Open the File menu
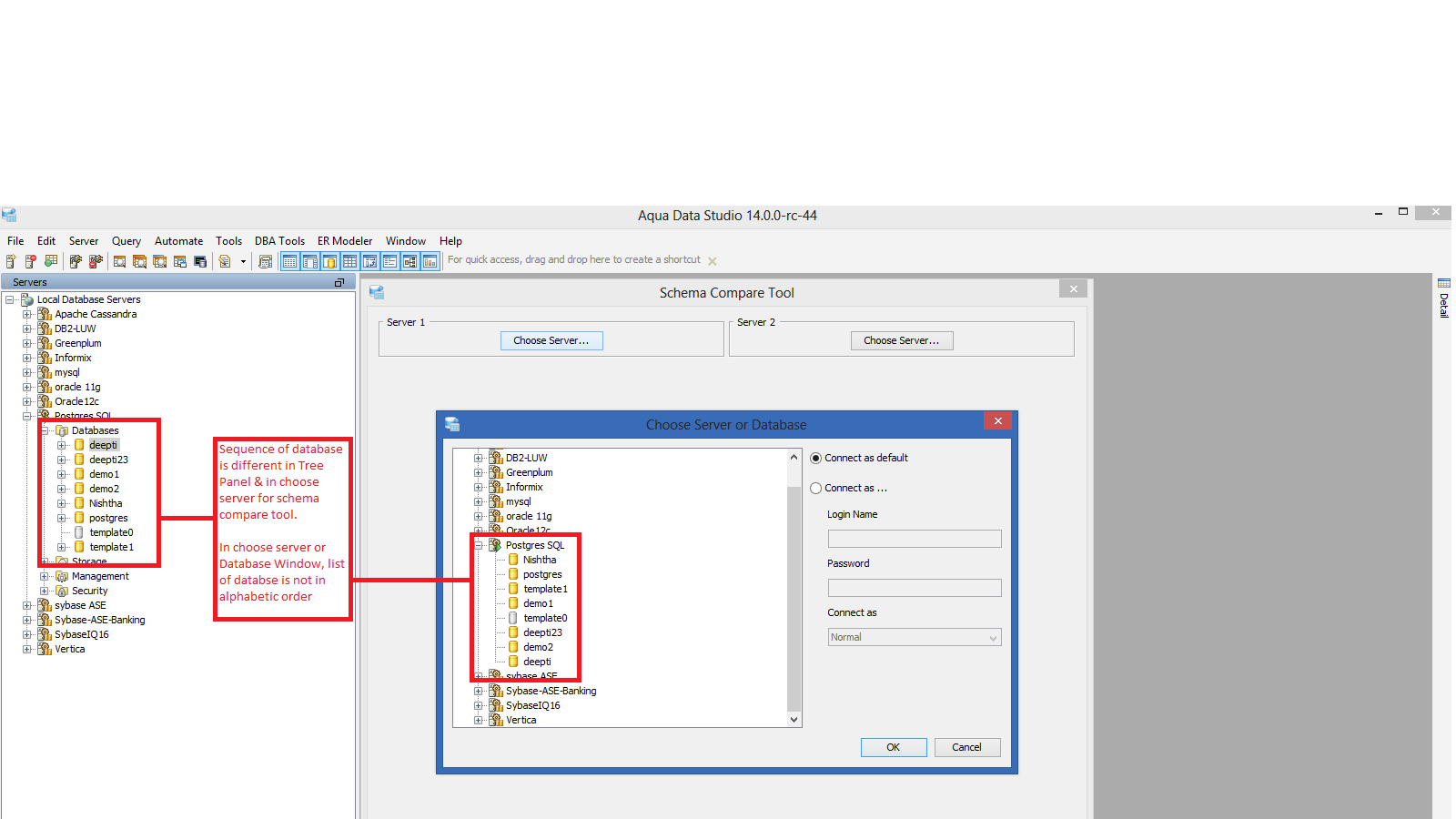The image size is (1456, 819). coord(15,241)
